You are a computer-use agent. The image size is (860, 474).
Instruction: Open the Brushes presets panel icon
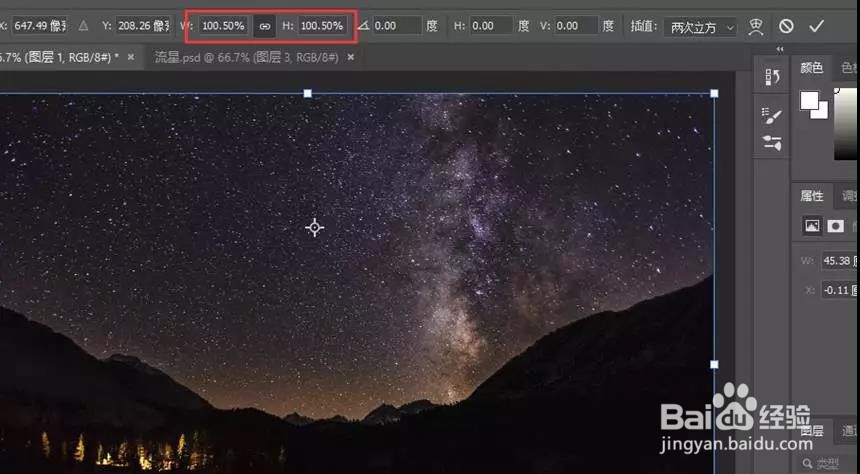772,143
